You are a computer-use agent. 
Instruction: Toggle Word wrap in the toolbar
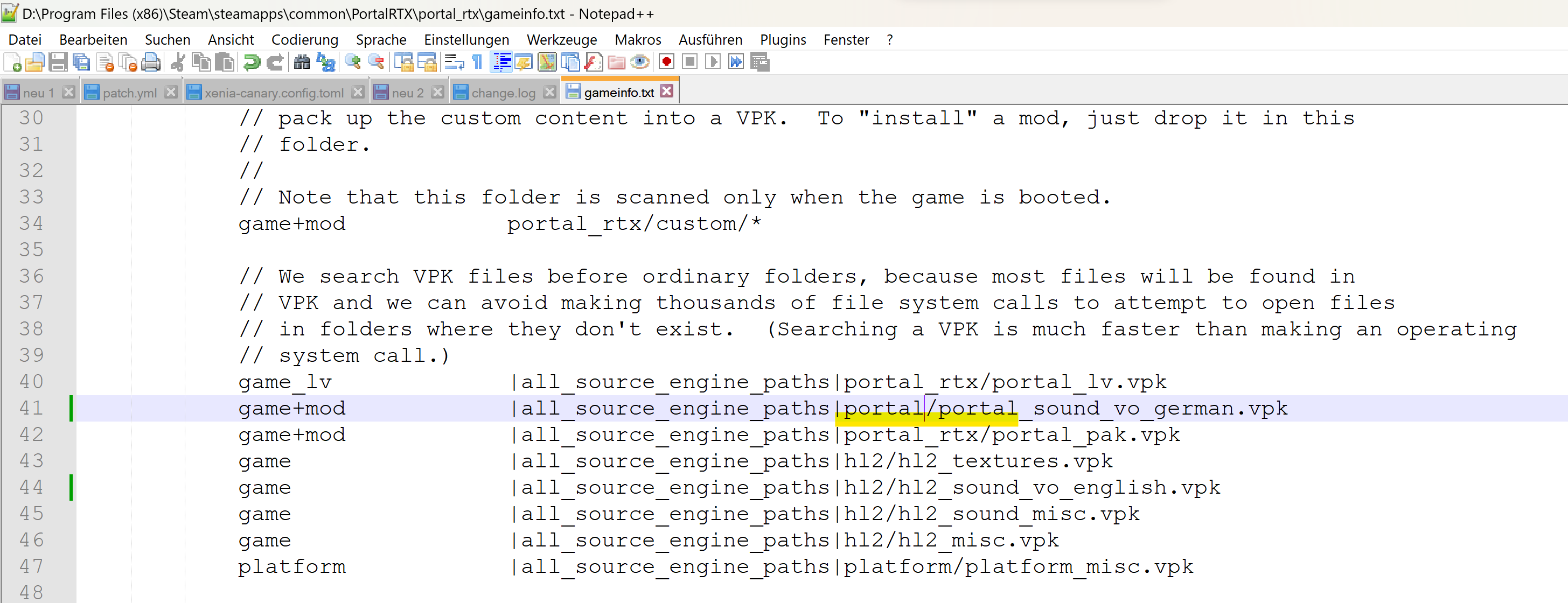454,62
